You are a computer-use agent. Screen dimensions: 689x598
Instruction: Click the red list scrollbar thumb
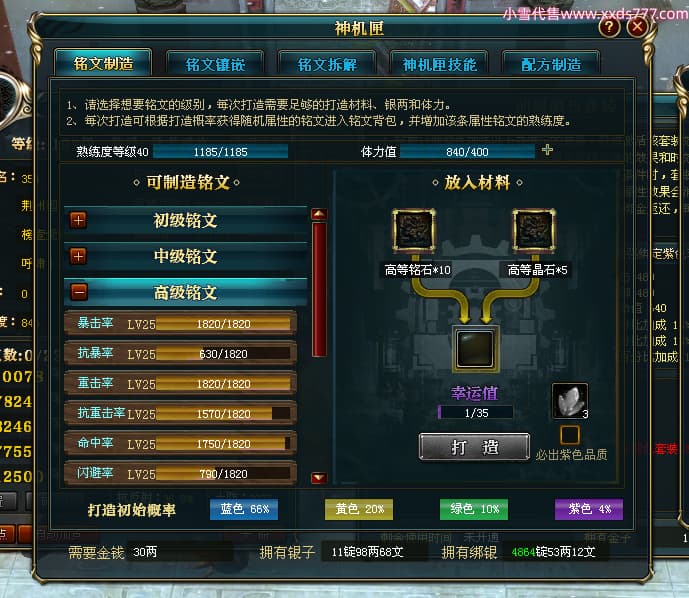pyautogui.click(x=319, y=289)
